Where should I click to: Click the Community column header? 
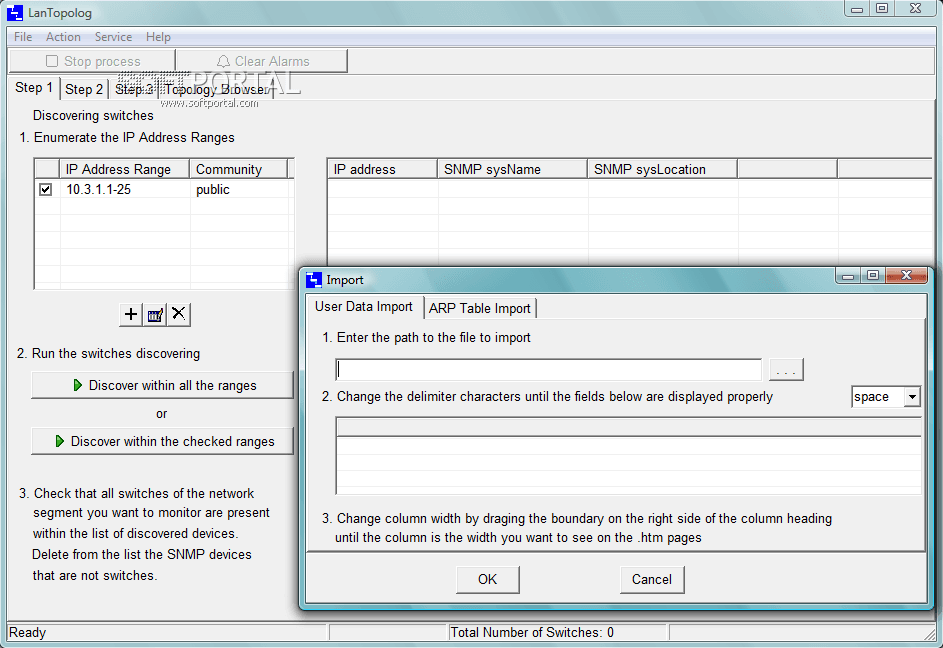click(239, 169)
